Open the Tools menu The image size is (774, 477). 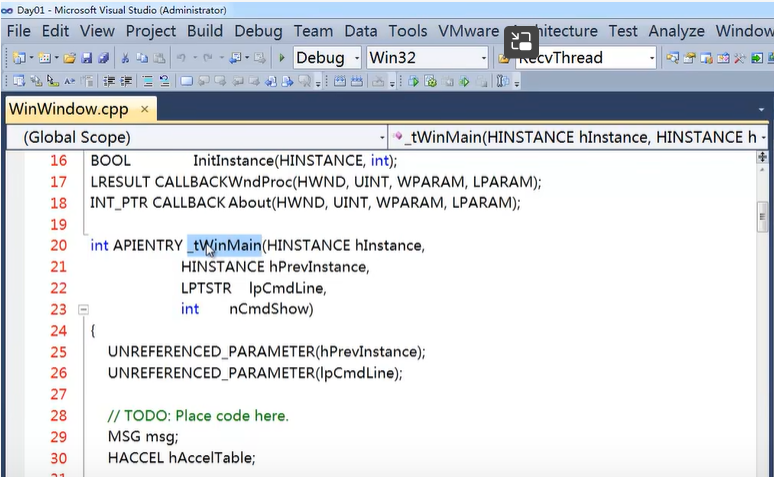[408, 31]
